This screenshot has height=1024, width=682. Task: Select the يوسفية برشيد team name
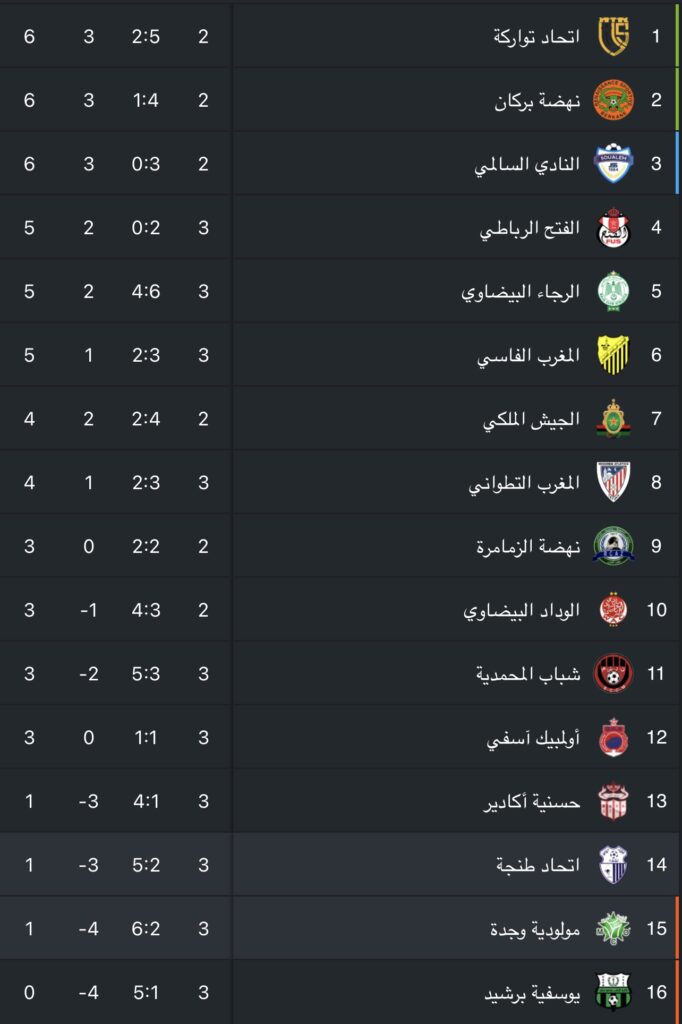point(532,993)
